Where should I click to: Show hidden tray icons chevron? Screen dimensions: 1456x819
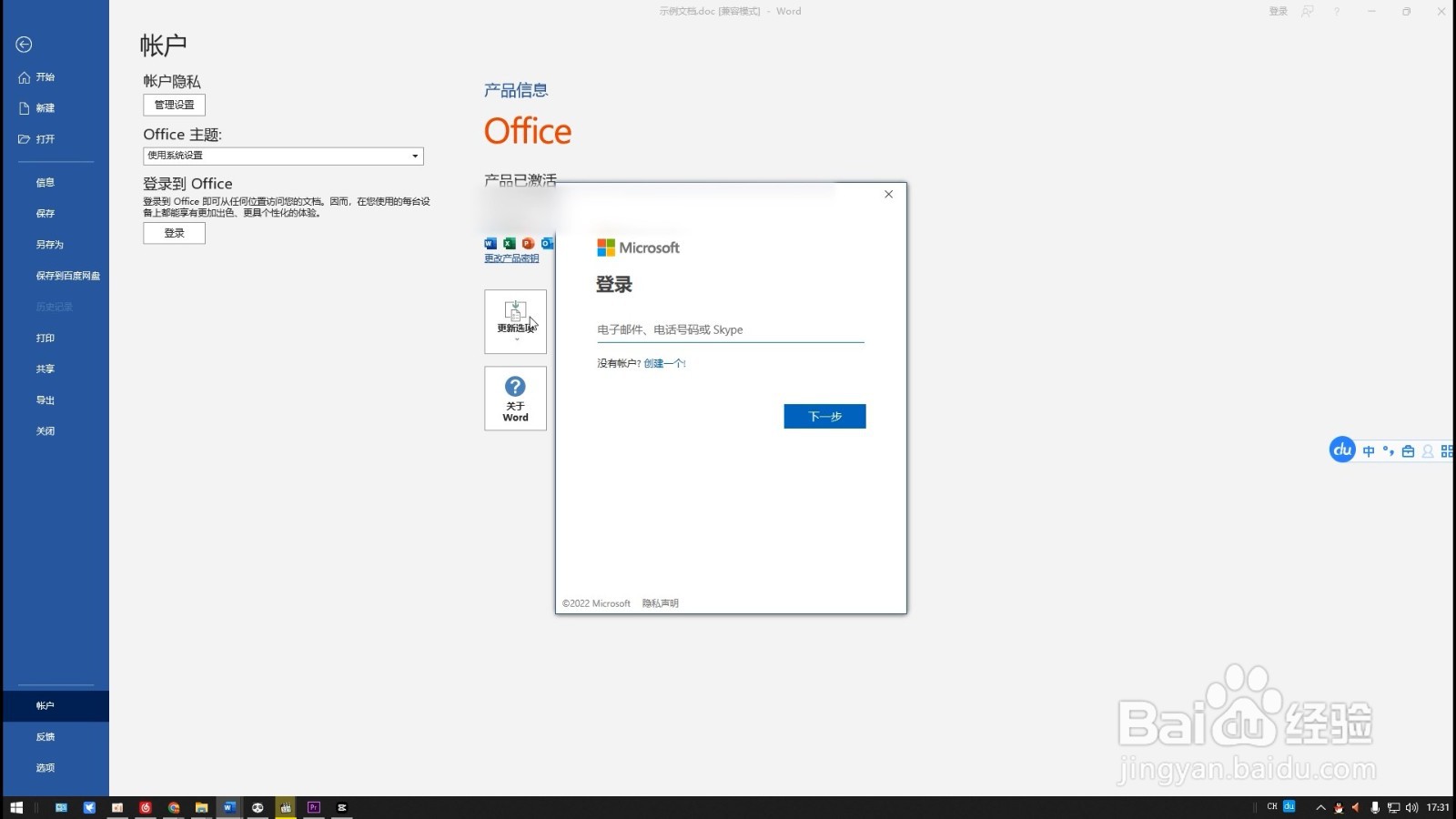click(1320, 807)
